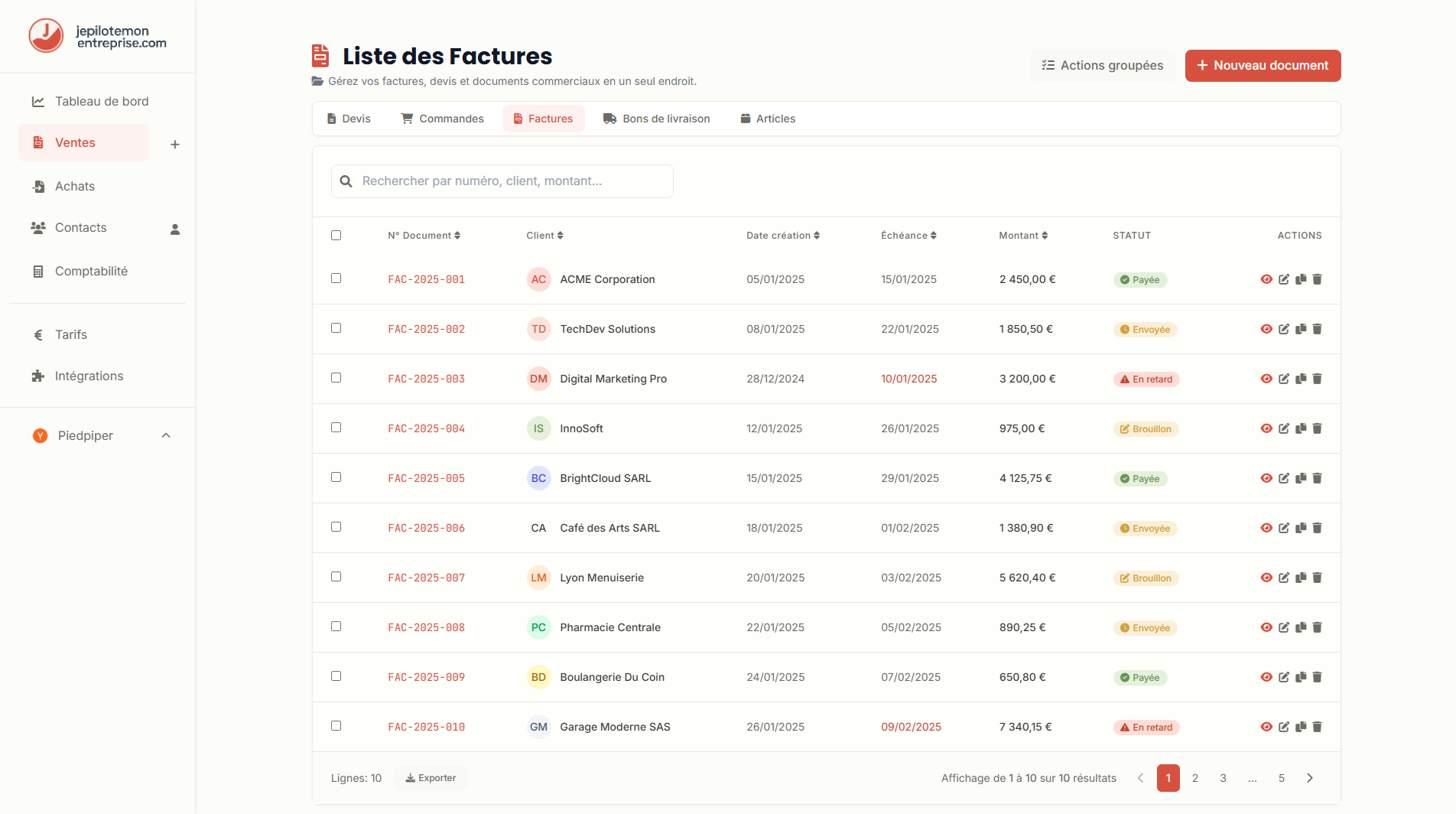View the BrightCloud SARL invoice via eye icon
The height and width of the screenshot is (814, 1456).
pos(1266,478)
